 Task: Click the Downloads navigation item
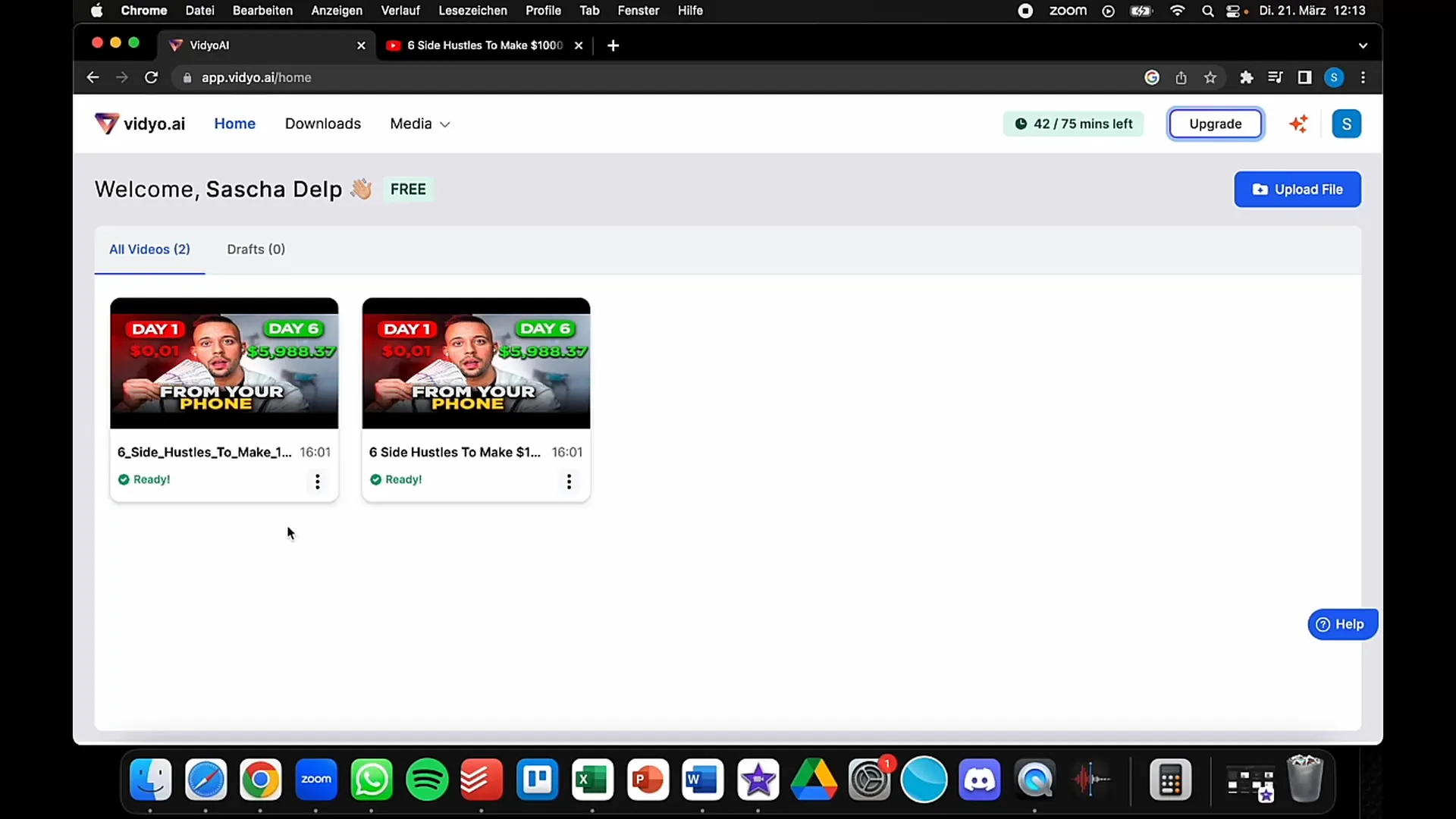tap(322, 123)
